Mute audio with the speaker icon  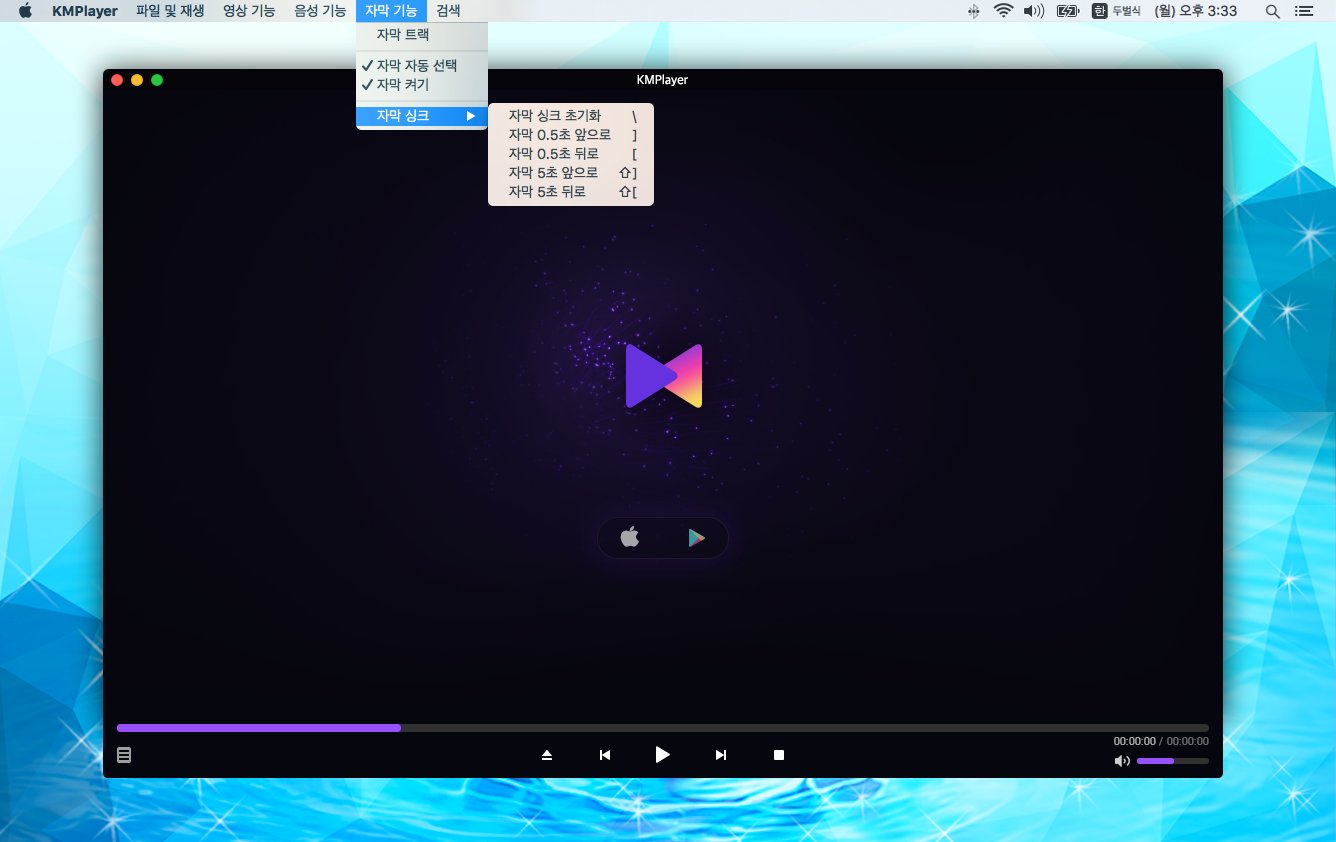1122,761
